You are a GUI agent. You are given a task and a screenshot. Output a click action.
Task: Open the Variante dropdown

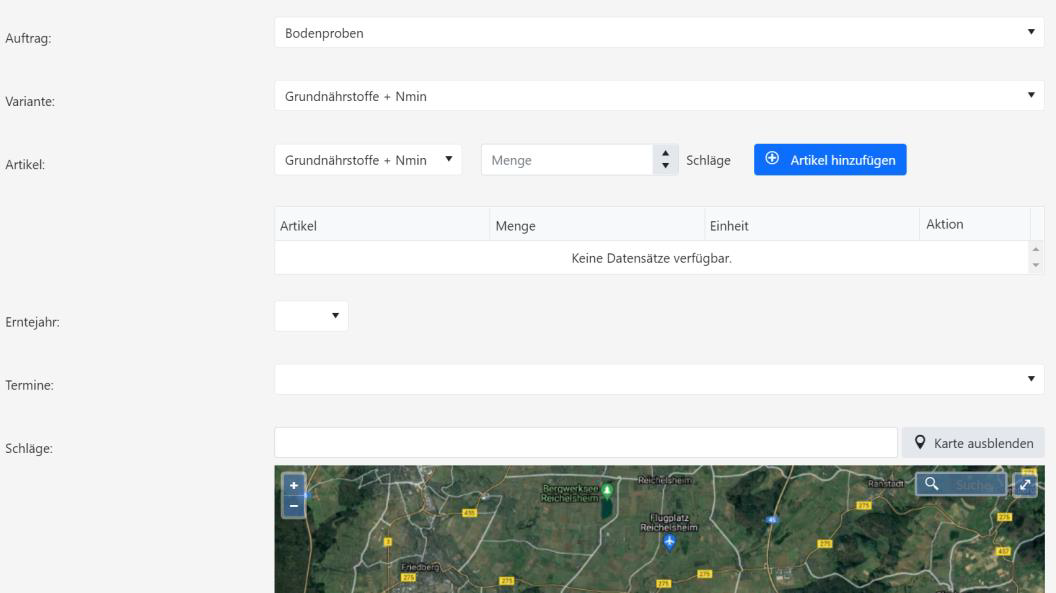(x=658, y=96)
